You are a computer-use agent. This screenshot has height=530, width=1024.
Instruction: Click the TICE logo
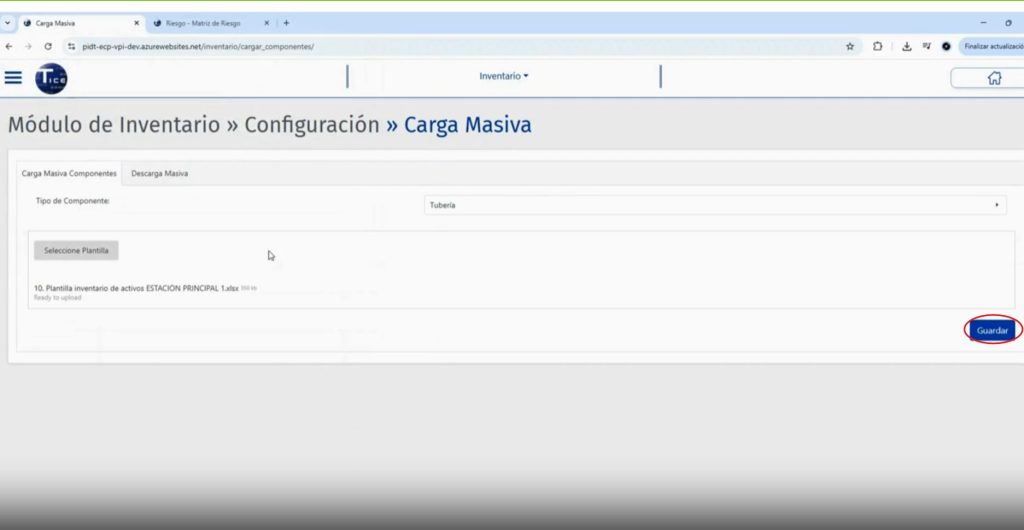[x=51, y=78]
